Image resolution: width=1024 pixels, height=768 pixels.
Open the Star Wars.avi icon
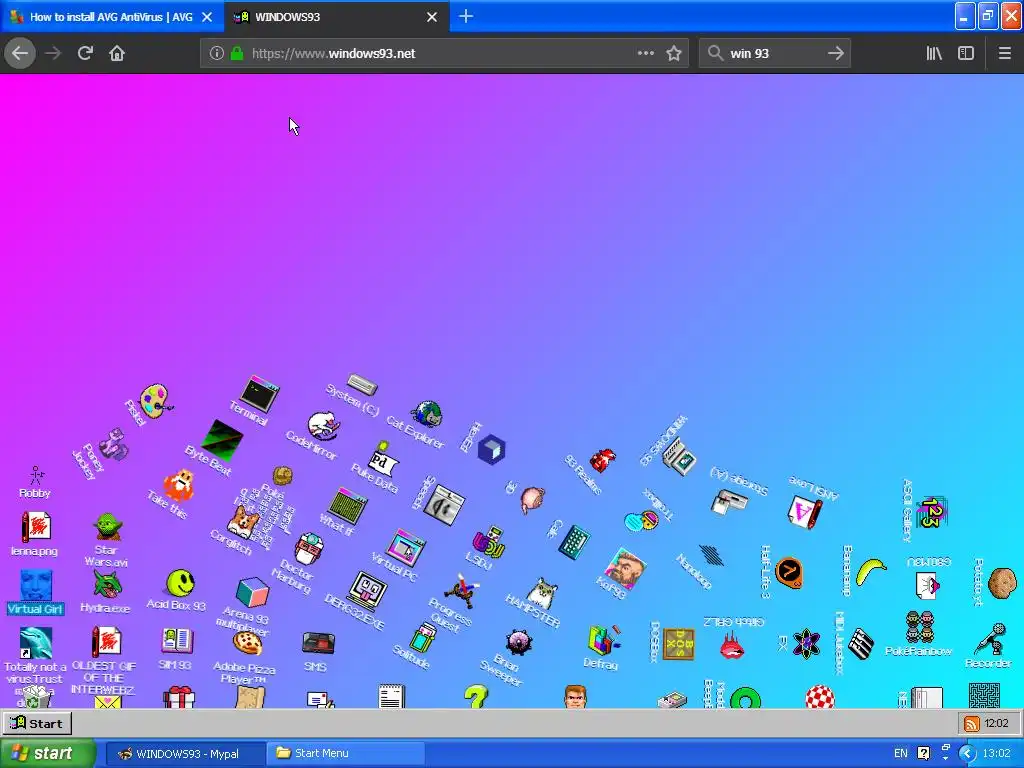tap(108, 526)
